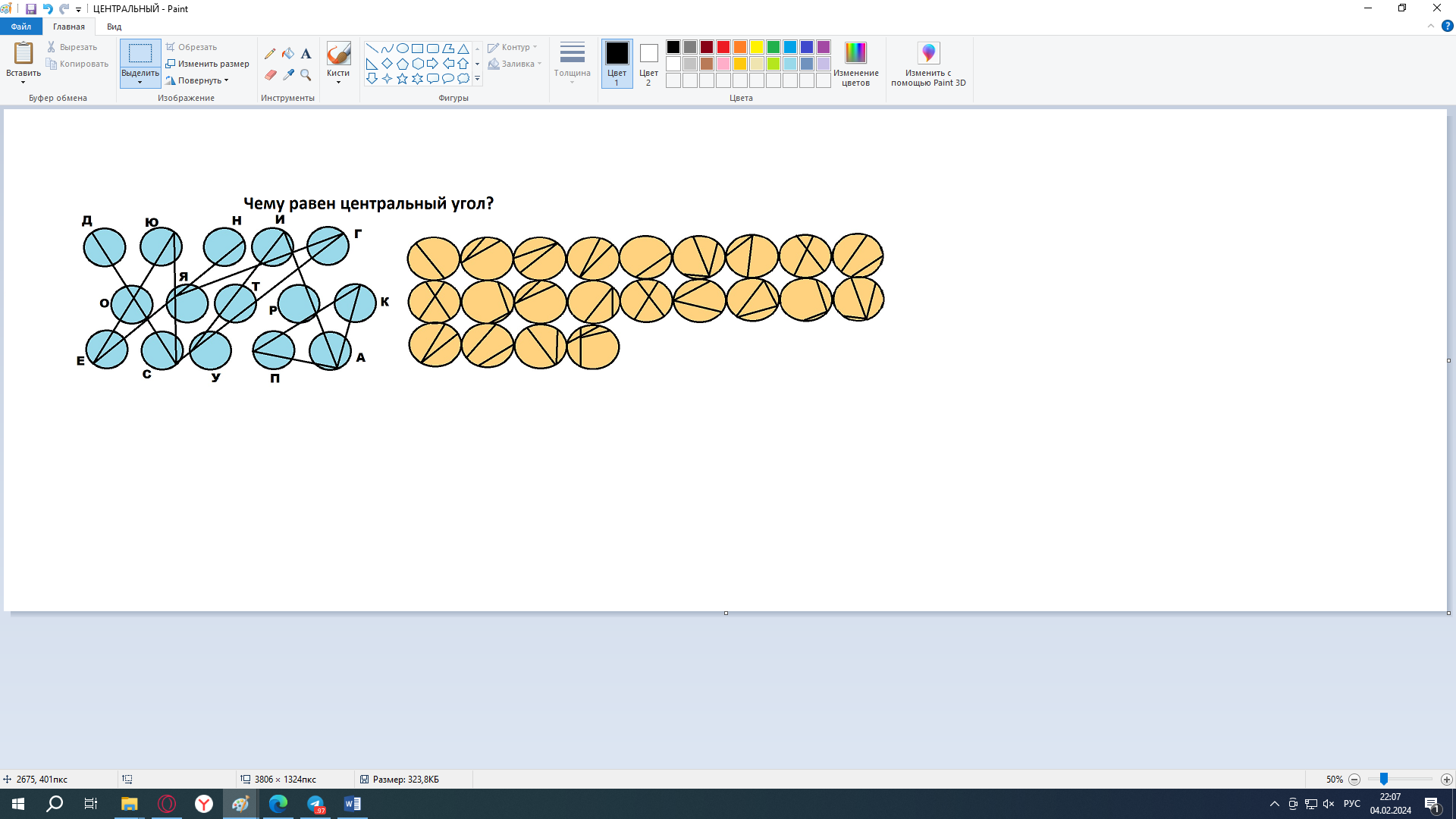Switch to the Вид tab
Viewport: 1456px width, 819px height.
tap(114, 27)
